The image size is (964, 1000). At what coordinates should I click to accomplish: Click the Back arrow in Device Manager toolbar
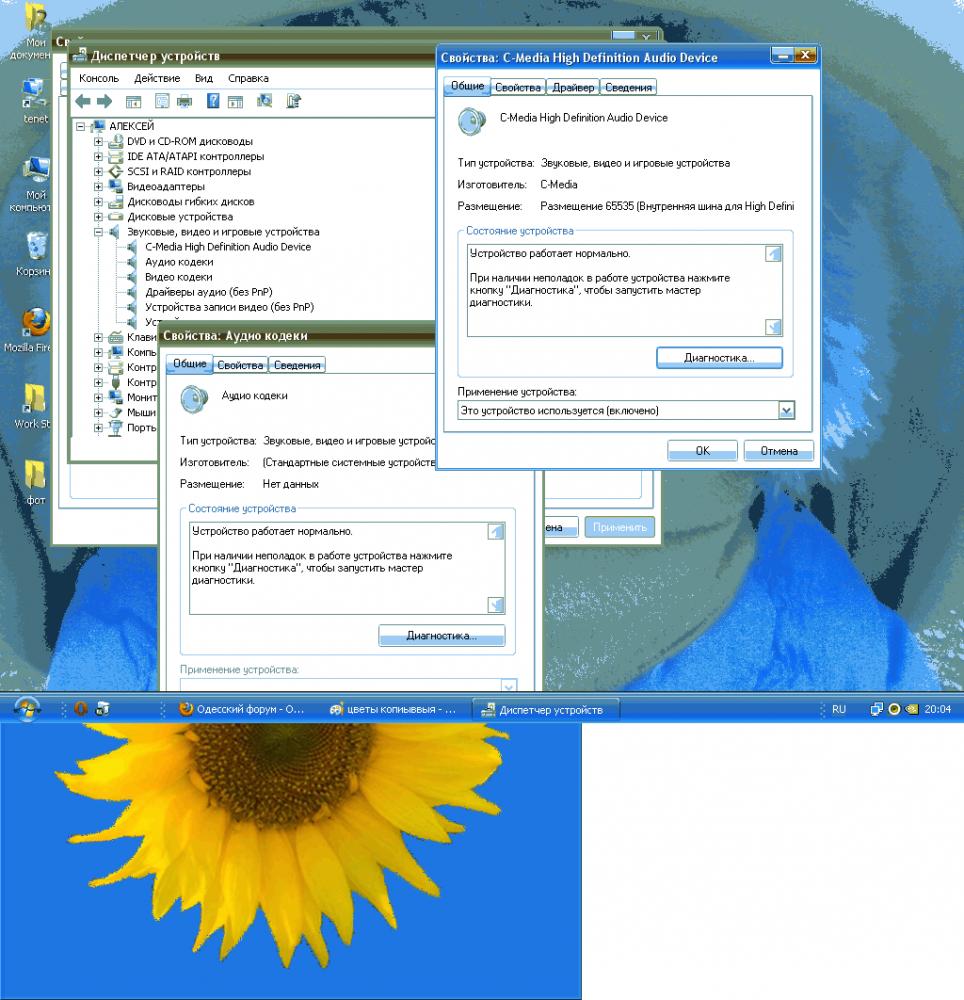pos(83,101)
